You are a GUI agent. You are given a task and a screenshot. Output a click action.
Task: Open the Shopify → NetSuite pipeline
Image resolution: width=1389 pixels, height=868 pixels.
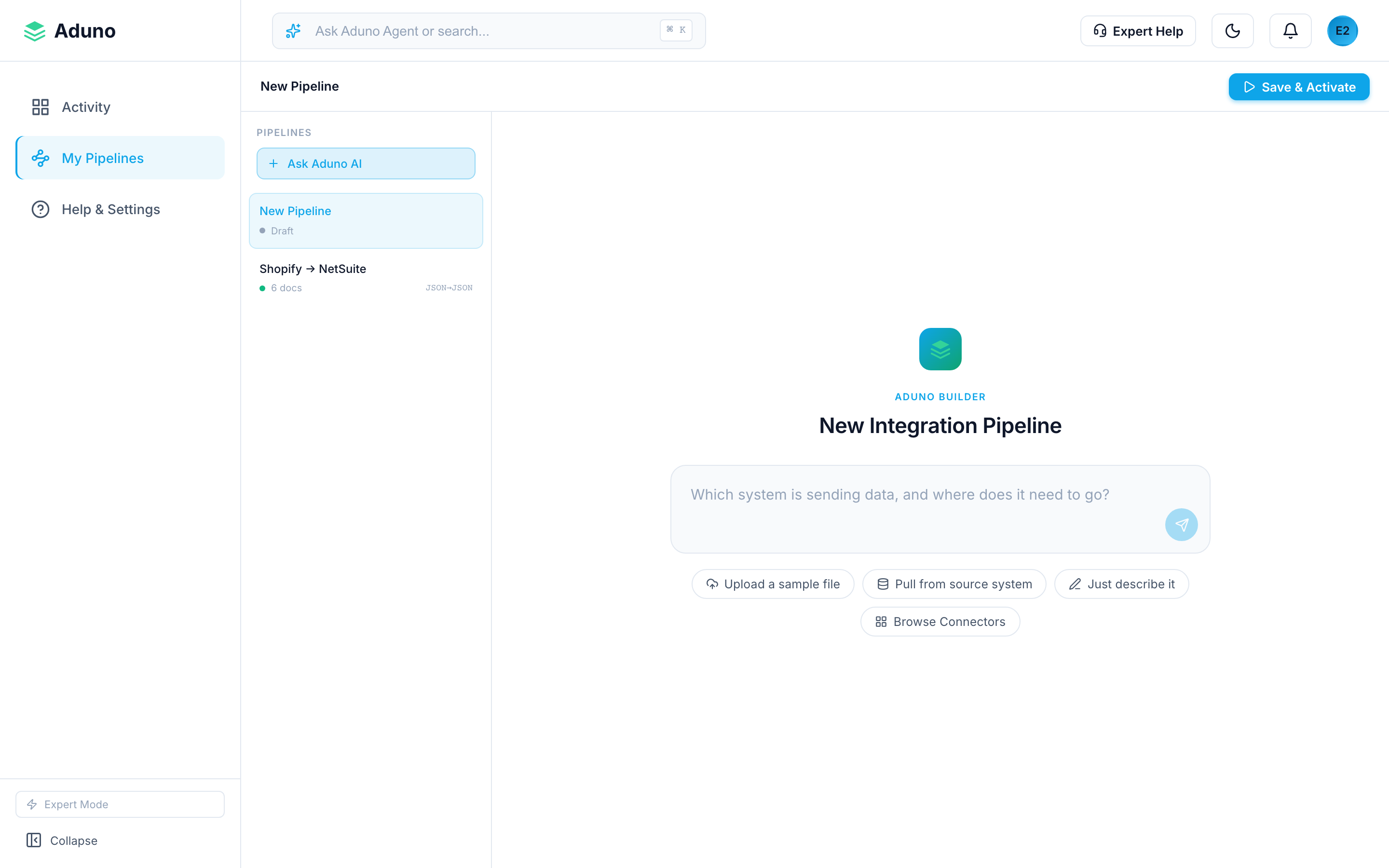(x=366, y=278)
